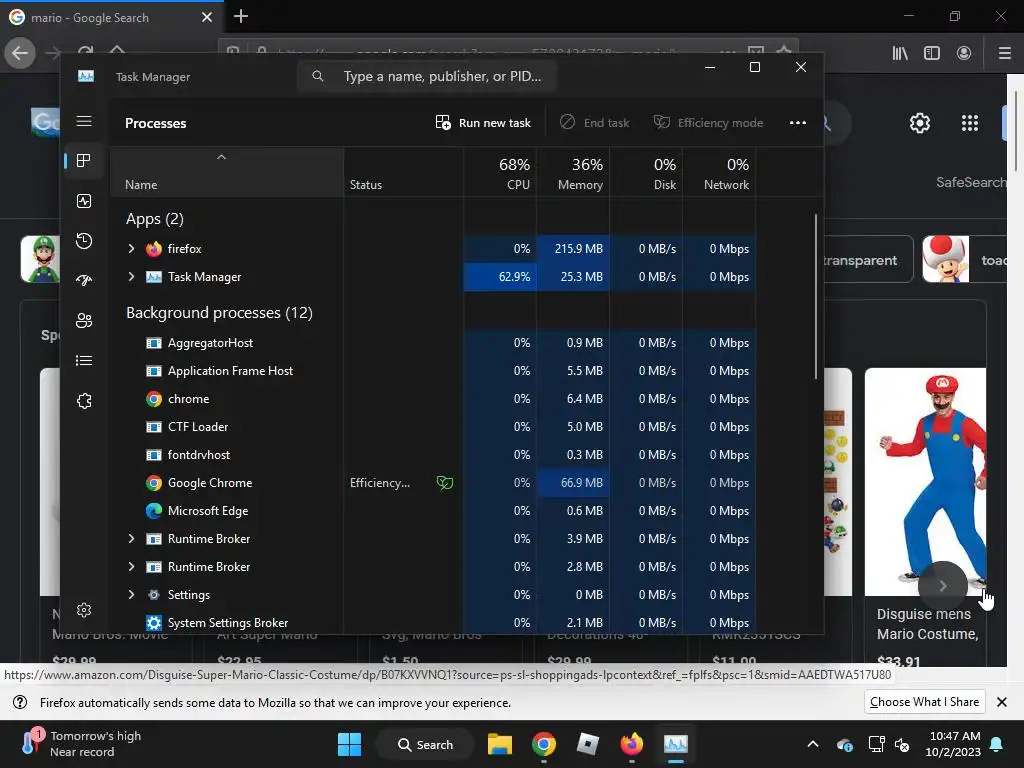Click Task Manager search field
The height and width of the screenshot is (768, 1024).
coord(426,76)
